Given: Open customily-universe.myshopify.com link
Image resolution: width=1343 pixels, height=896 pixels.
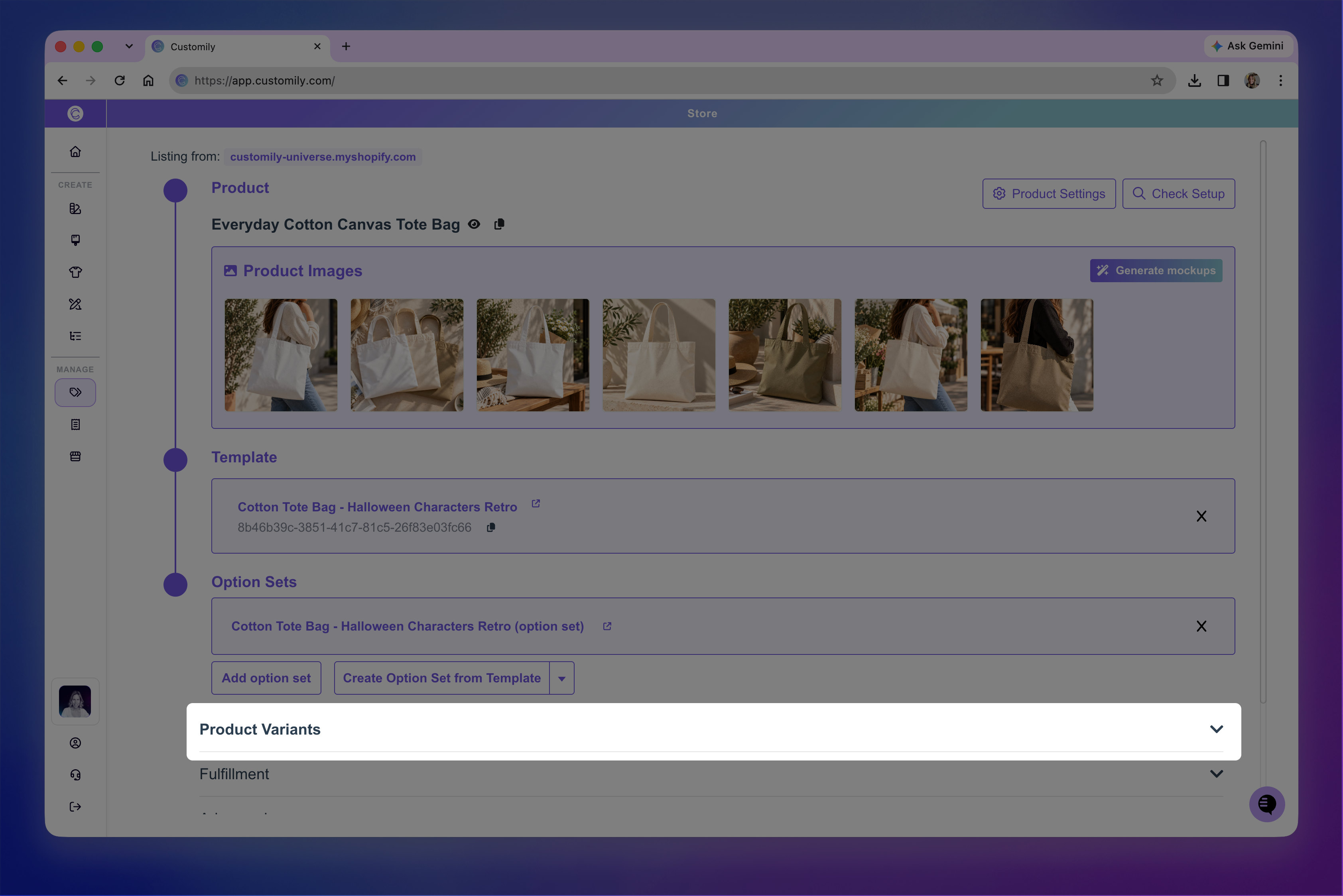Looking at the screenshot, I should tap(323, 157).
